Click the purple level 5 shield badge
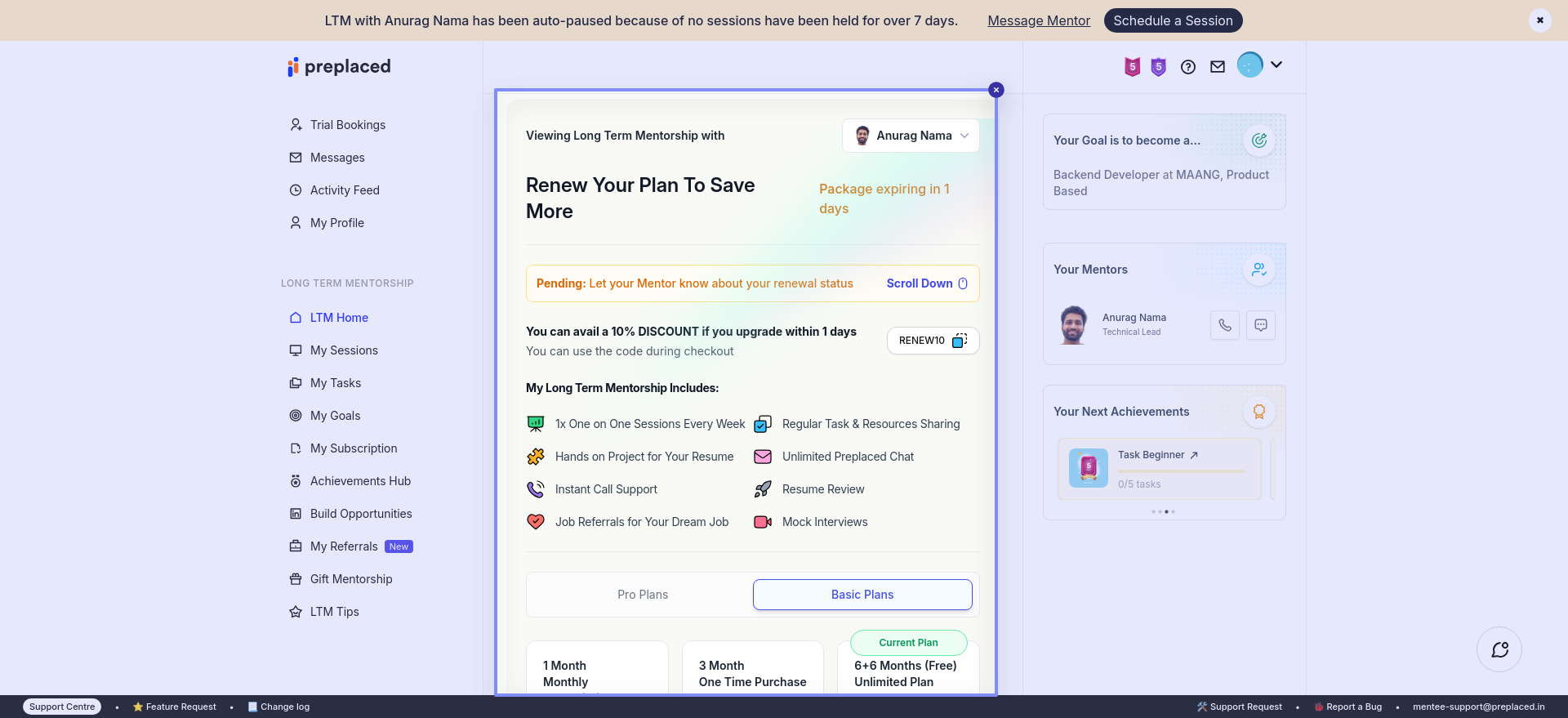This screenshot has width=1568, height=718. pos(1158,67)
